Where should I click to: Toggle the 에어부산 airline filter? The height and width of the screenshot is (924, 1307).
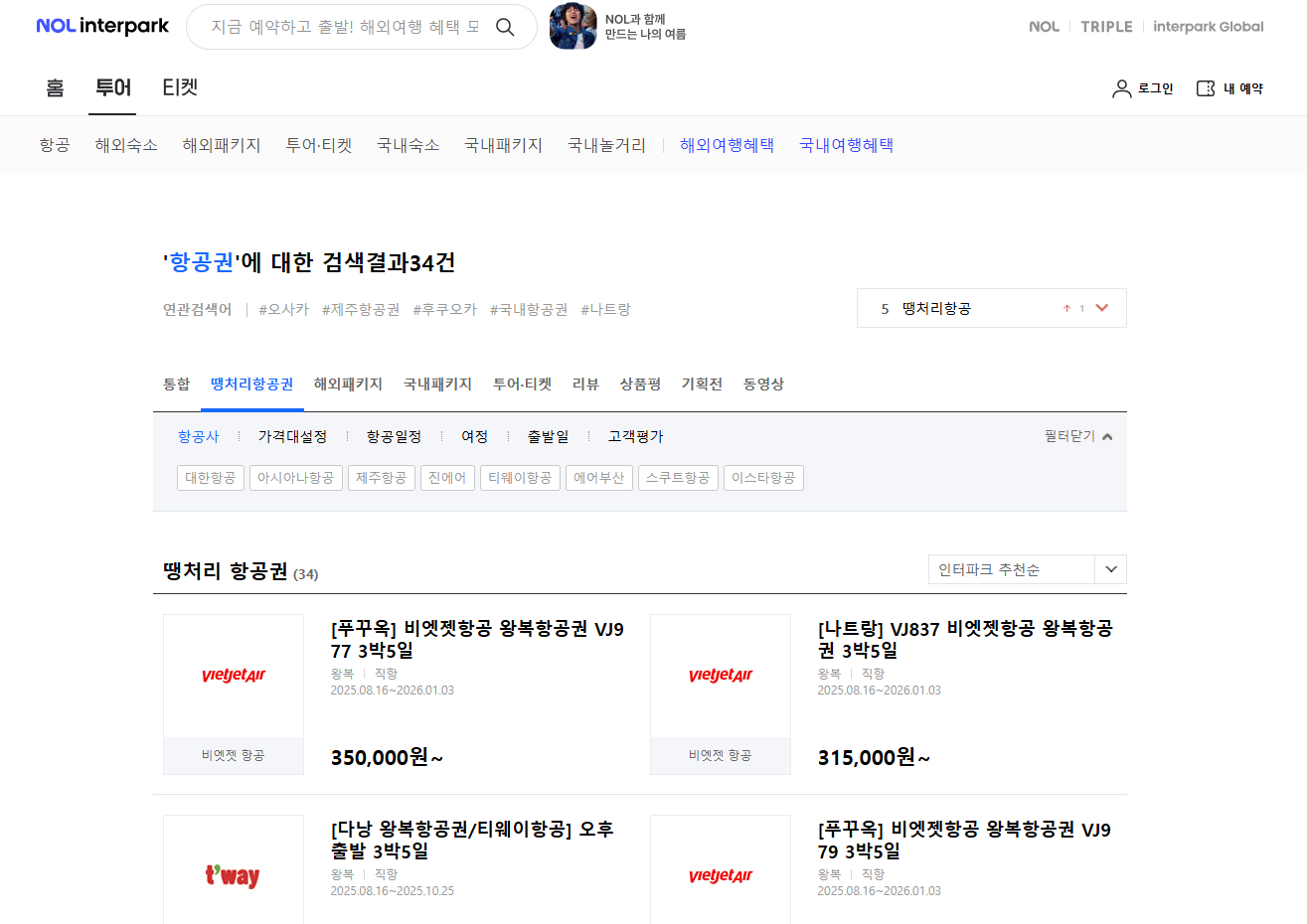point(599,478)
